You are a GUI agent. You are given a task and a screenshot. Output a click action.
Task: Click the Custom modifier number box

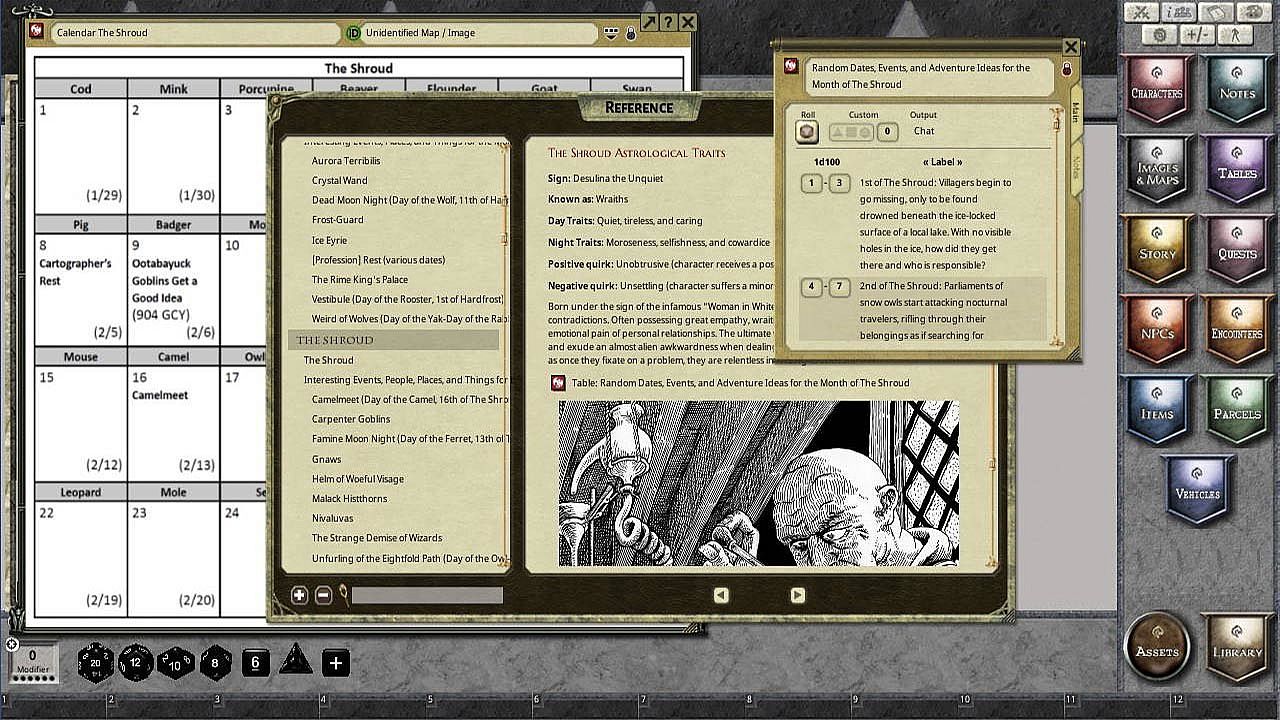[x=887, y=131]
